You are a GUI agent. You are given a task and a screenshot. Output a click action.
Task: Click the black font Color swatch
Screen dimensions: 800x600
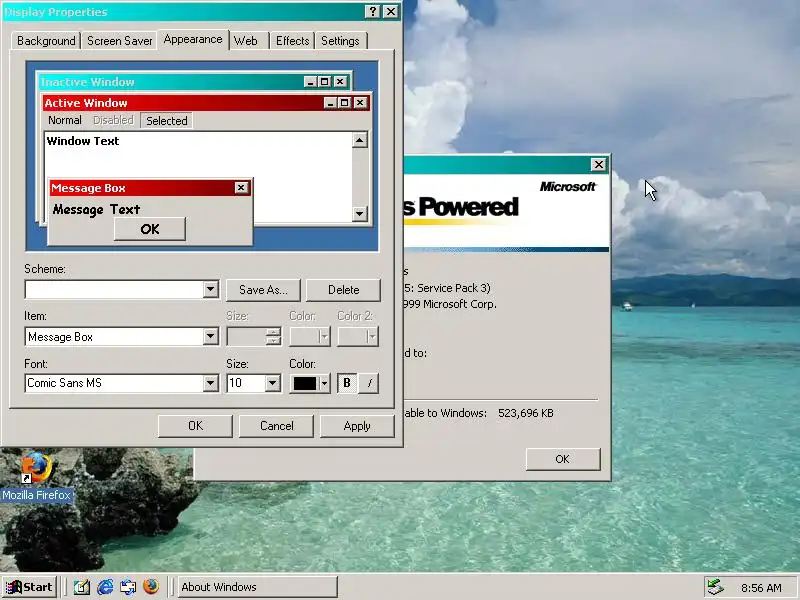305,384
